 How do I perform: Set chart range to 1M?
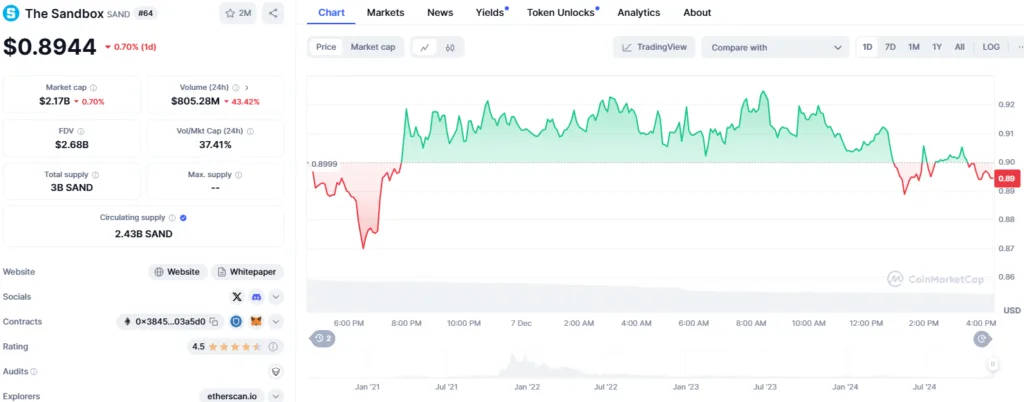point(914,47)
